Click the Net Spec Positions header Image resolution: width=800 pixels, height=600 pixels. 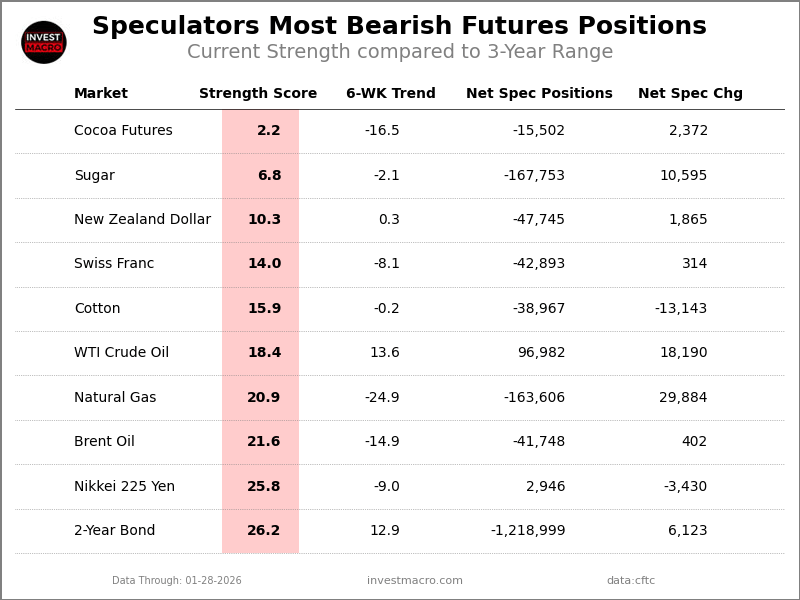tap(539, 94)
